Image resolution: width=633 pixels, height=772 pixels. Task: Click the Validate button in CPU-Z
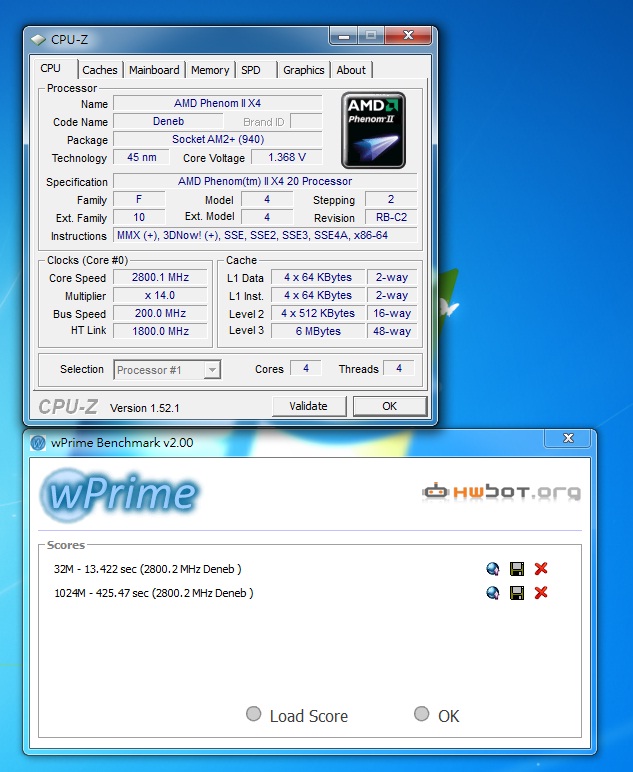(x=309, y=406)
